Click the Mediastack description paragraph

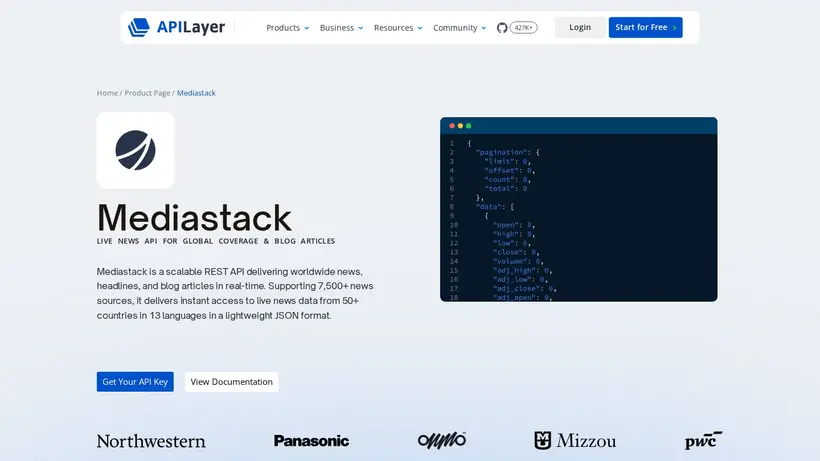click(x=235, y=294)
